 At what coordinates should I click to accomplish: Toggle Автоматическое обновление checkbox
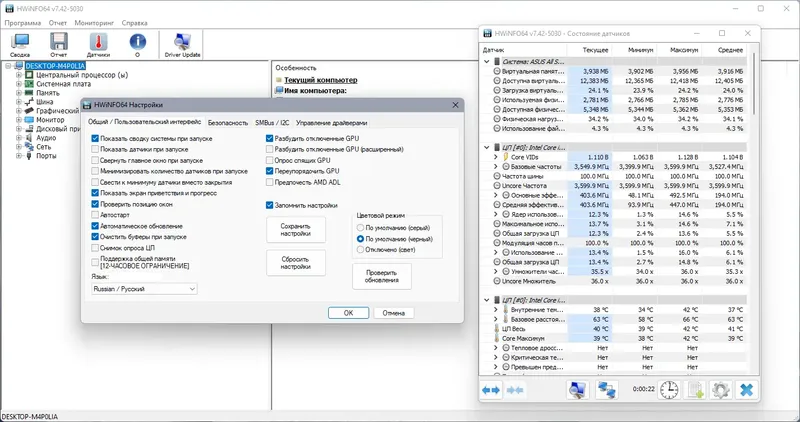95,226
